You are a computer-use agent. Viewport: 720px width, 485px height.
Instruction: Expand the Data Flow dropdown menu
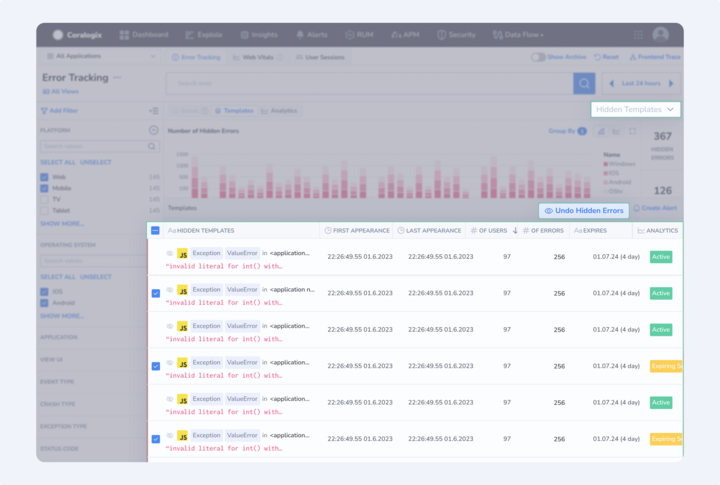click(x=518, y=35)
